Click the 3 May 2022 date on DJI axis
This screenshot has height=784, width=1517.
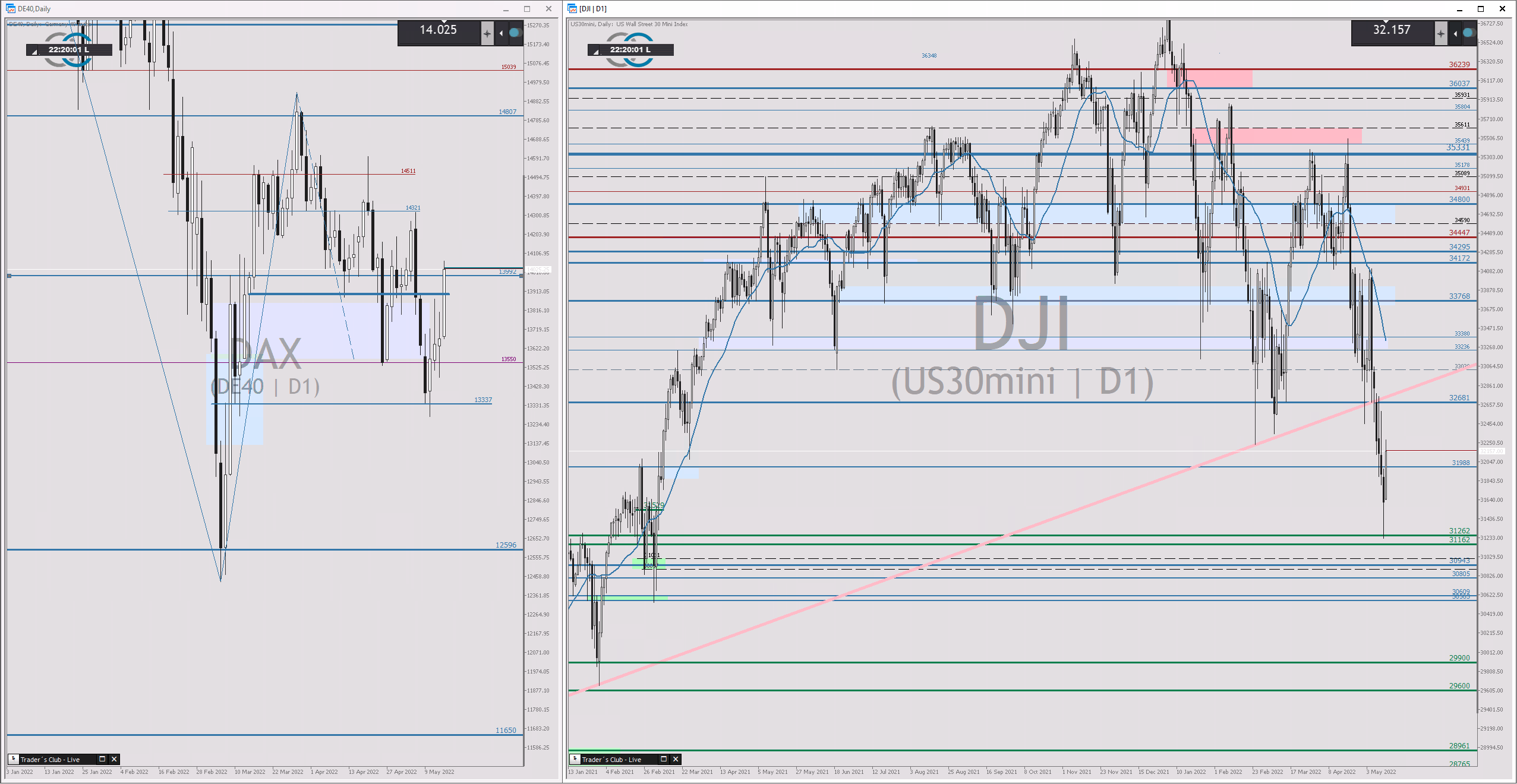1381,772
